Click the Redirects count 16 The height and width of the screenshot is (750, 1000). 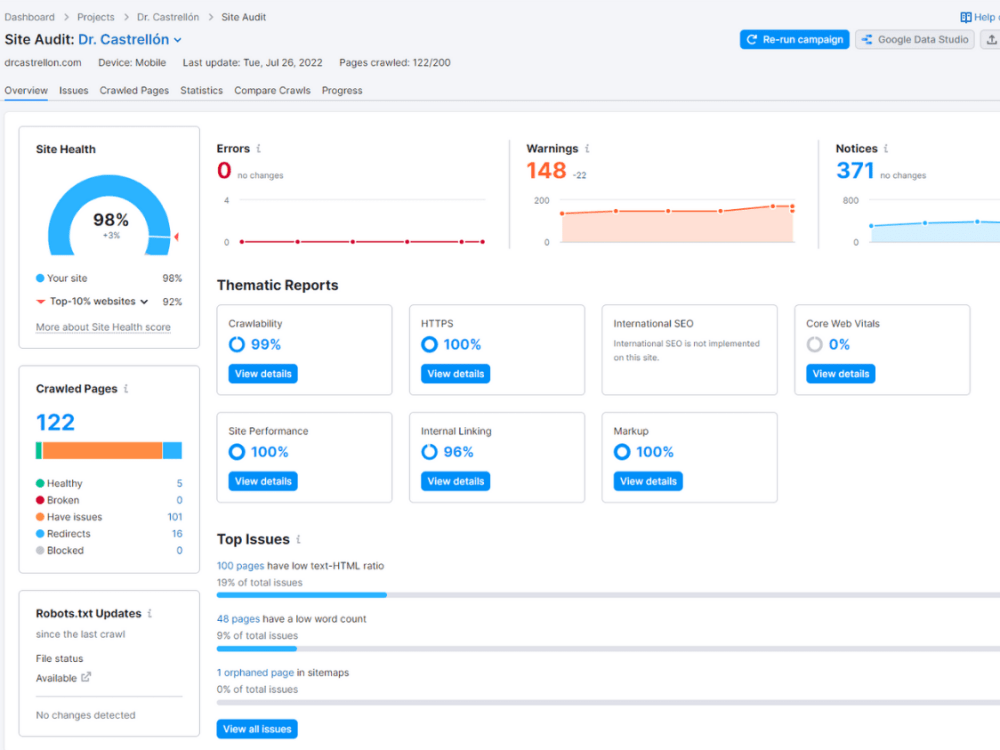coord(177,533)
